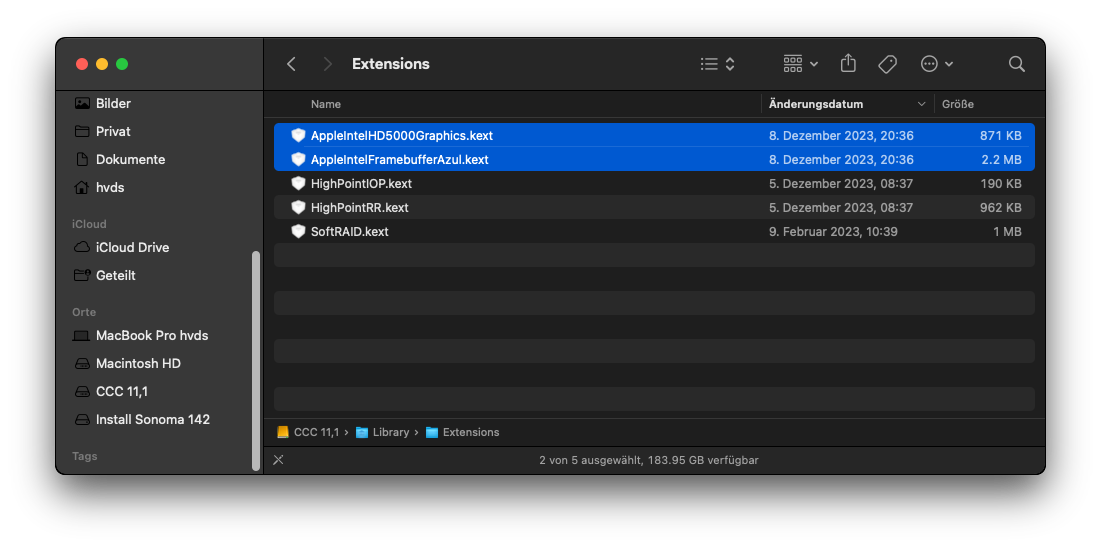Select CCC 11,1 volume in sidebar
The height and width of the screenshot is (548, 1101).
[121, 391]
